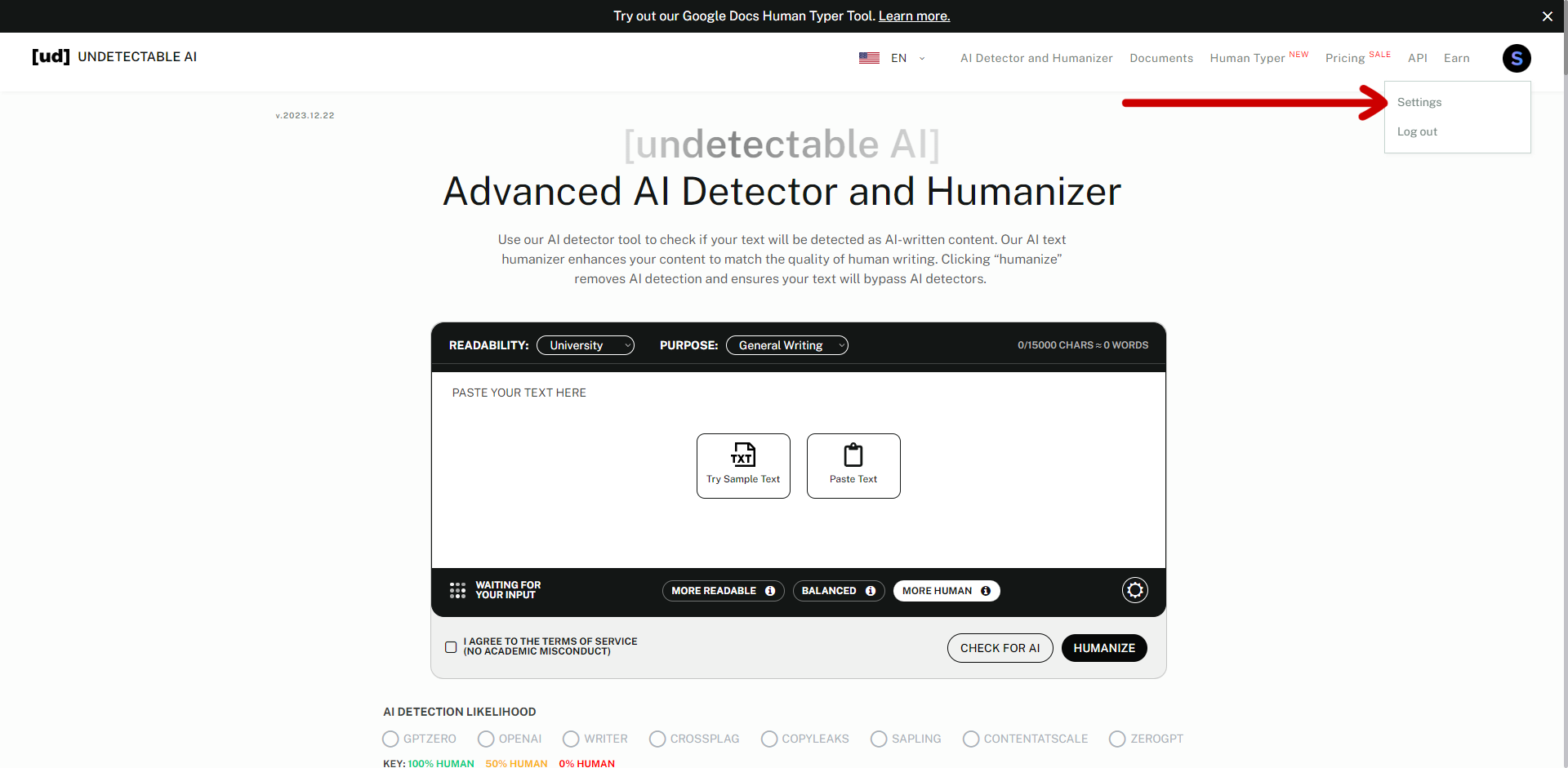This screenshot has width=1568, height=768.
Task: Open the Purpose General Writing dropdown
Action: tap(787, 345)
